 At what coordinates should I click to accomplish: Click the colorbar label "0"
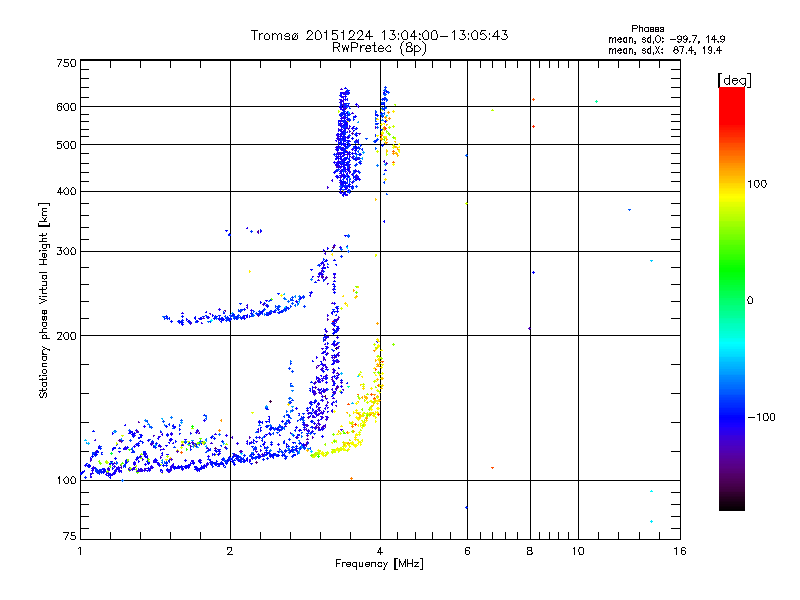pyautogui.click(x=750, y=300)
